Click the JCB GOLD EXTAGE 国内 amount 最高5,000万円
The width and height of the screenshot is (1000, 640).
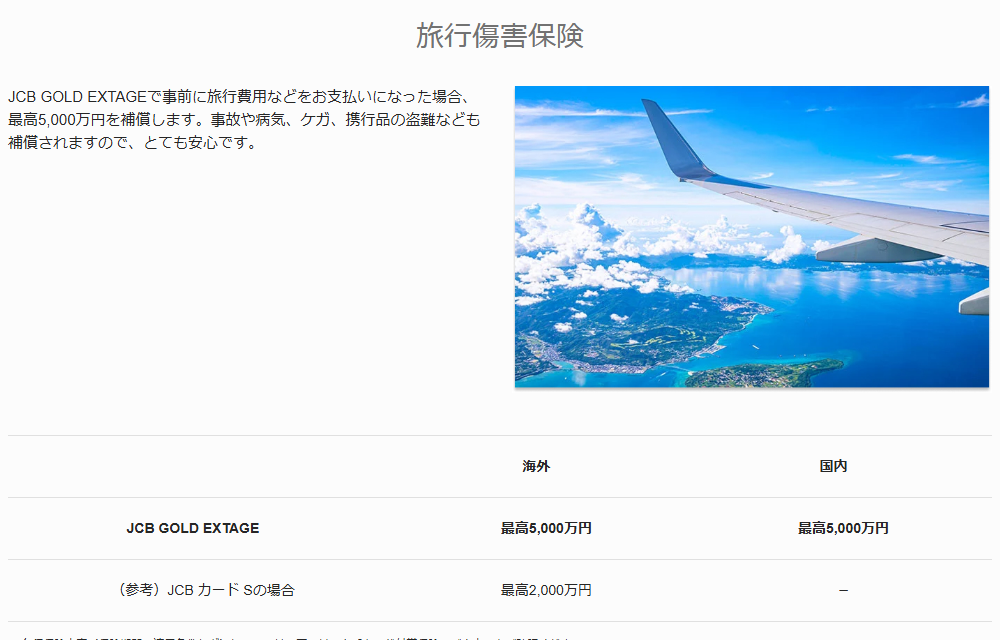(843, 528)
